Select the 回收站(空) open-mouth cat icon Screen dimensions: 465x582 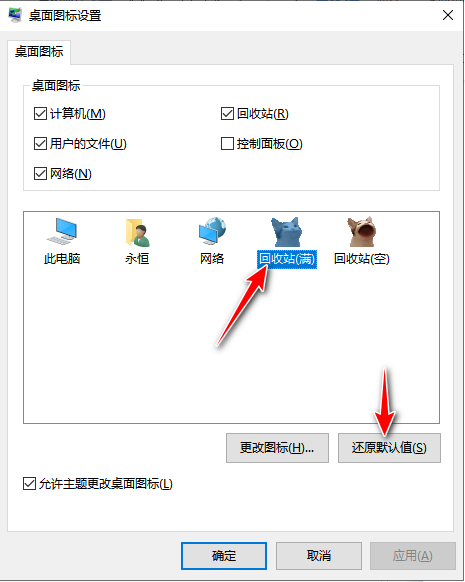click(x=362, y=232)
